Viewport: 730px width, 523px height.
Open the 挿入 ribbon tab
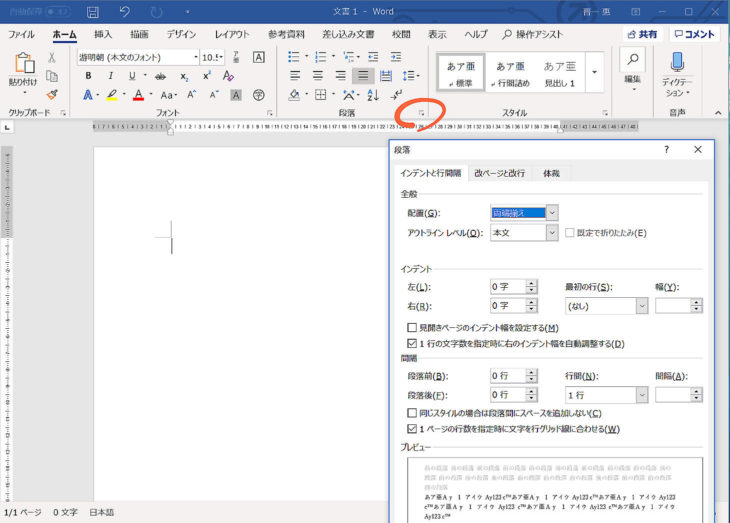tap(103, 34)
